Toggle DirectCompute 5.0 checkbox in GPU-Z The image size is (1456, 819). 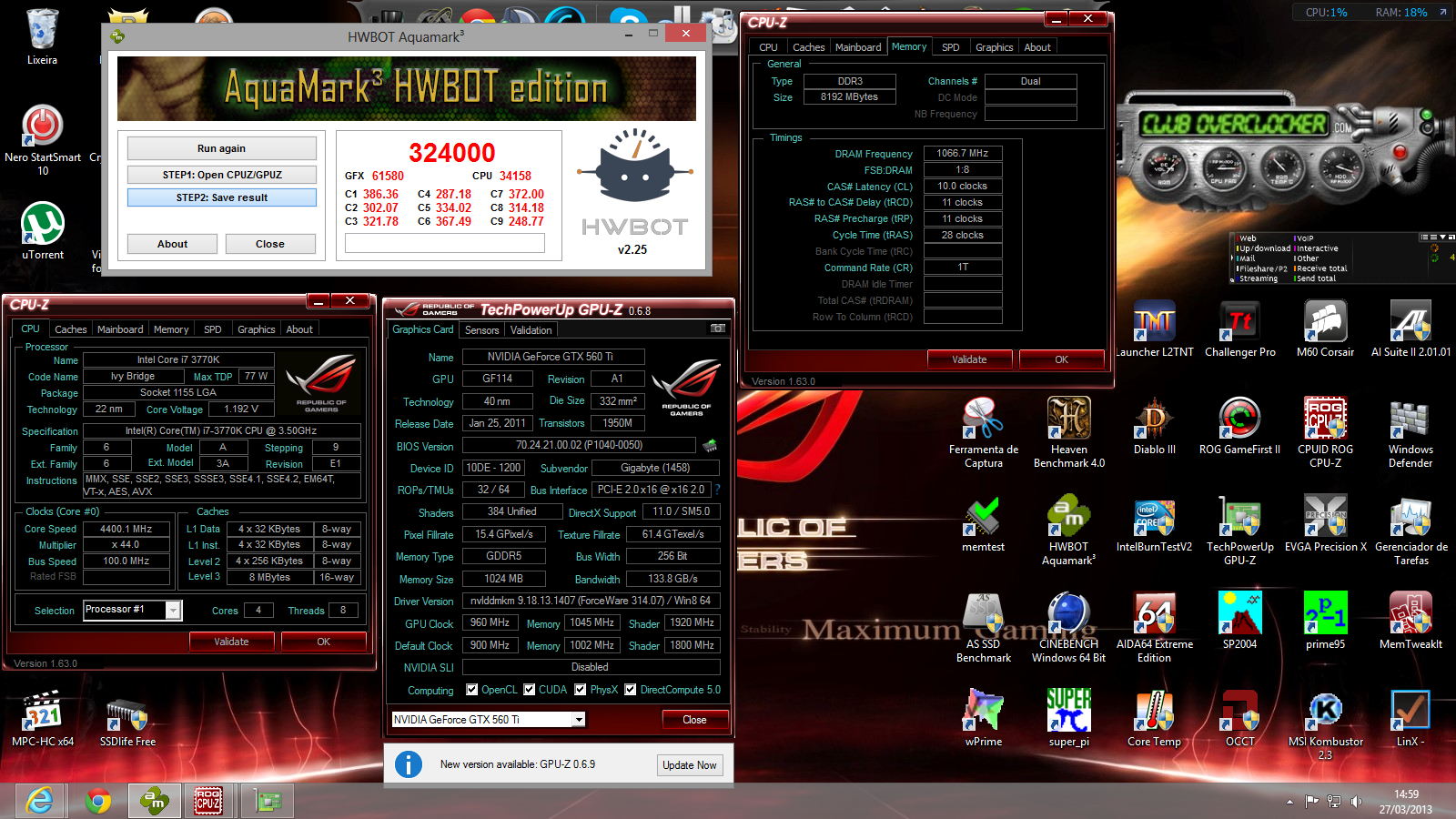click(631, 690)
